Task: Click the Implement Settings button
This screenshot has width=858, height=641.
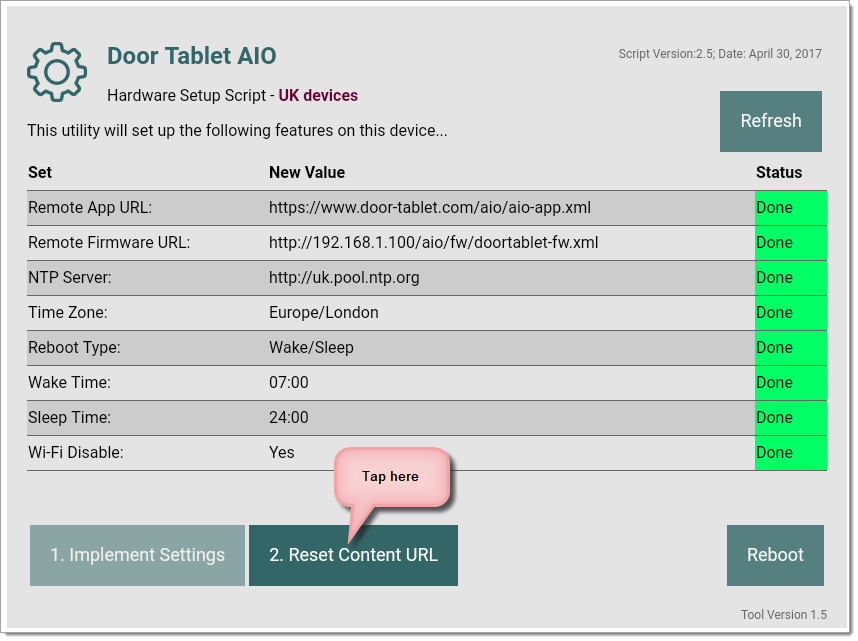Action: (x=138, y=555)
